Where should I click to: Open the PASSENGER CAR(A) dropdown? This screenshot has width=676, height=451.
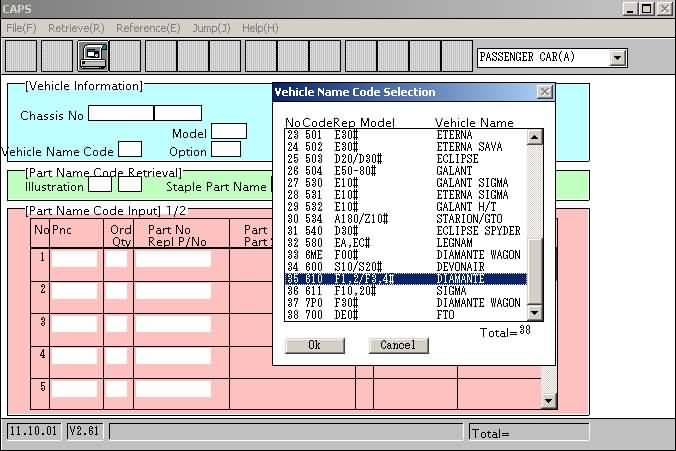[617, 57]
